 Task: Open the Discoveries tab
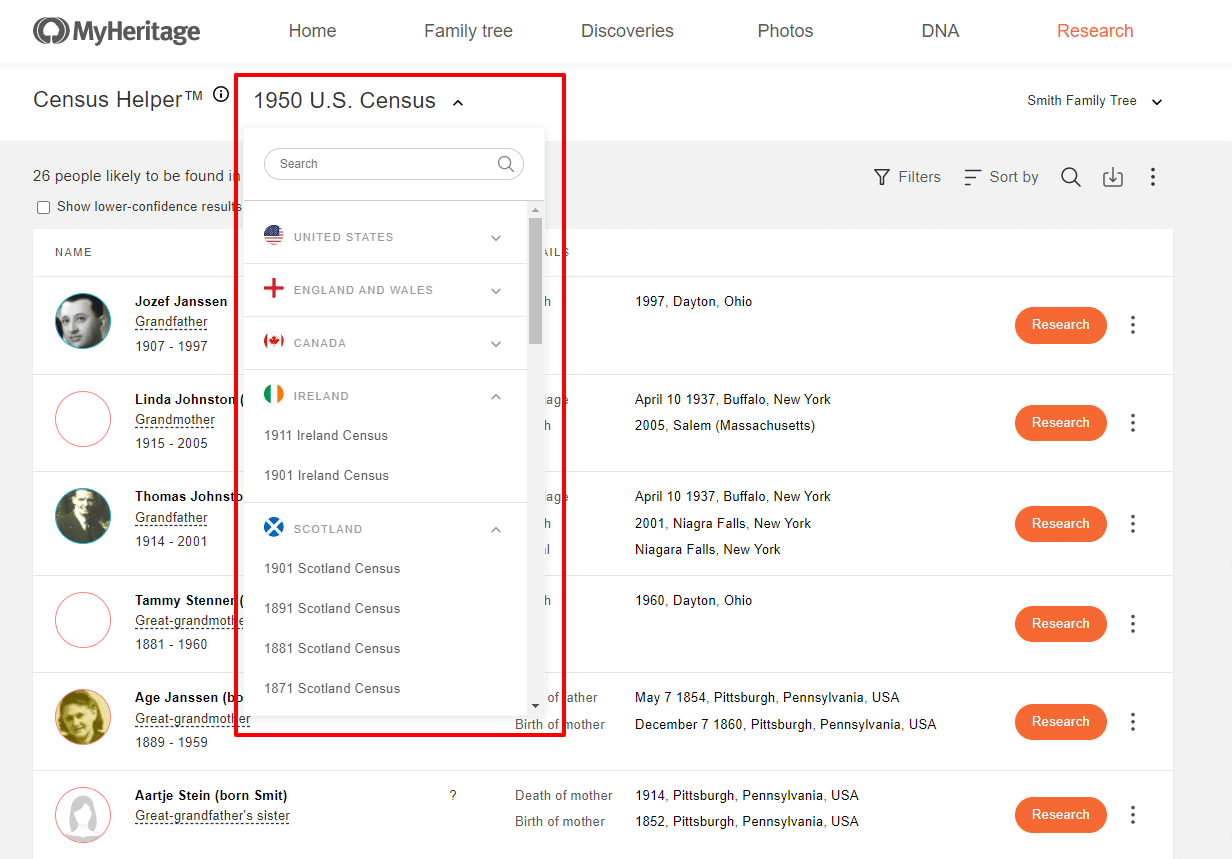click(x=627, y=31)
